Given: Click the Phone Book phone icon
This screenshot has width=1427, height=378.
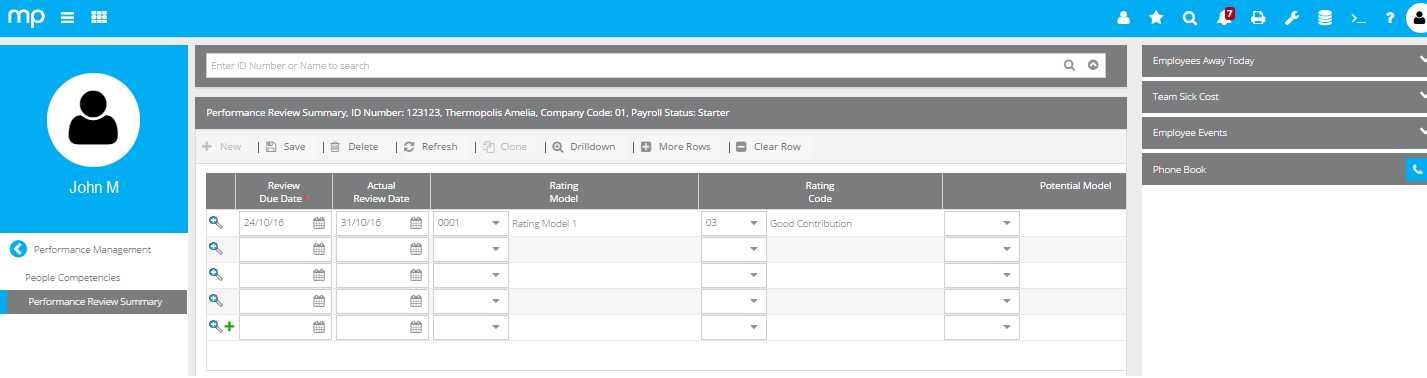Looking at the screenshot, I should coord(1416,170).
